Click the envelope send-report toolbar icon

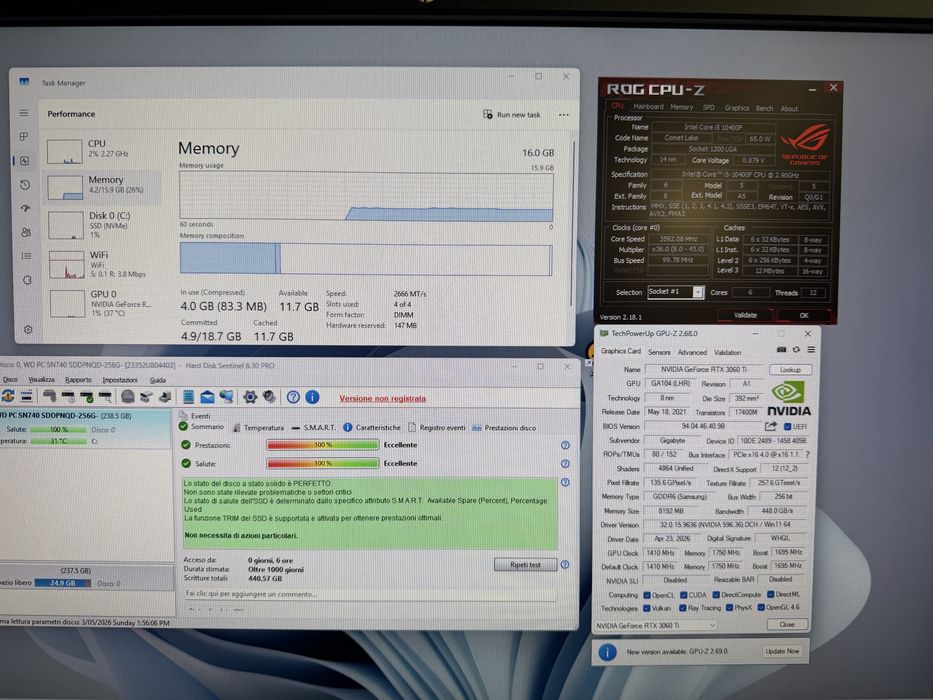tap(207, 396)
